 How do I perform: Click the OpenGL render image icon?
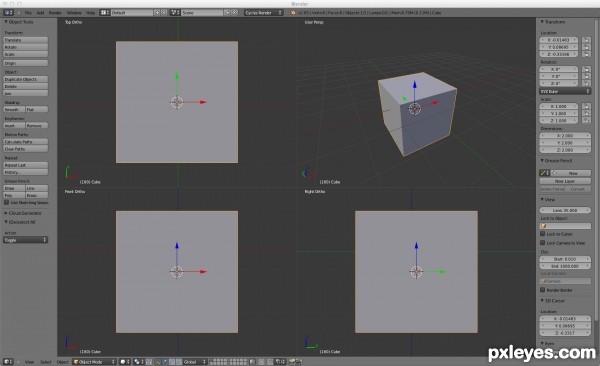292,361
